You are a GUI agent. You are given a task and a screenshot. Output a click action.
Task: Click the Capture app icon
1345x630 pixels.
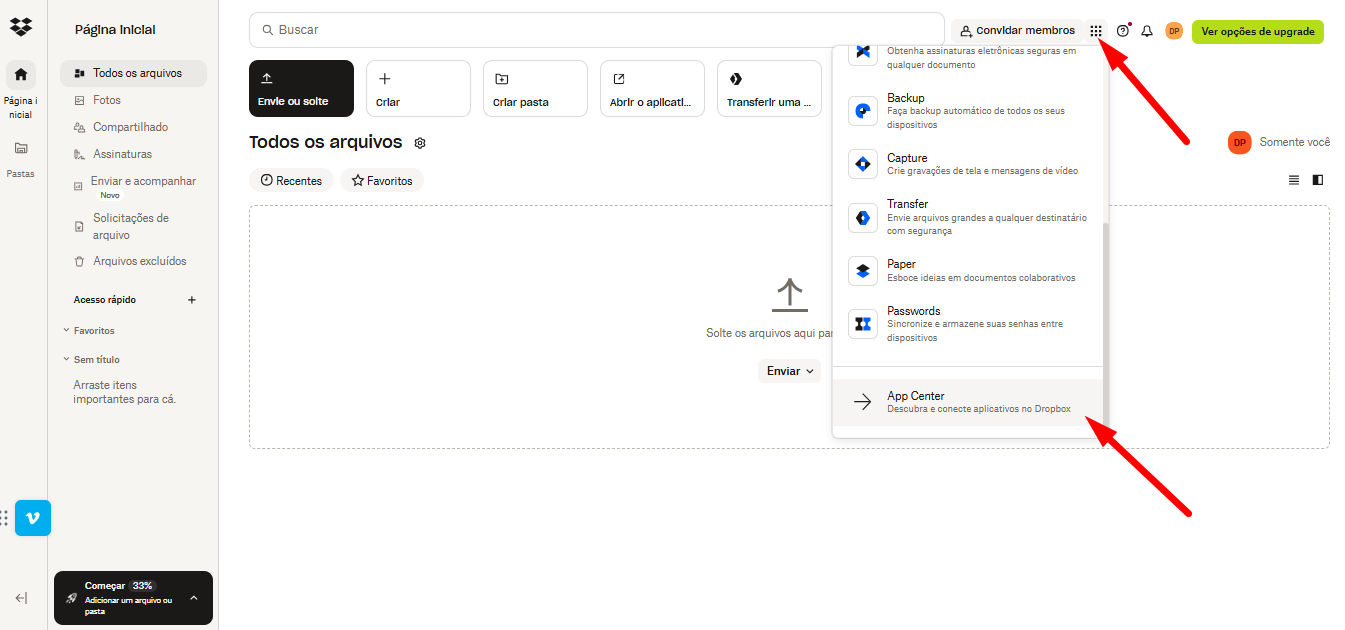click(x=863, y=164)
